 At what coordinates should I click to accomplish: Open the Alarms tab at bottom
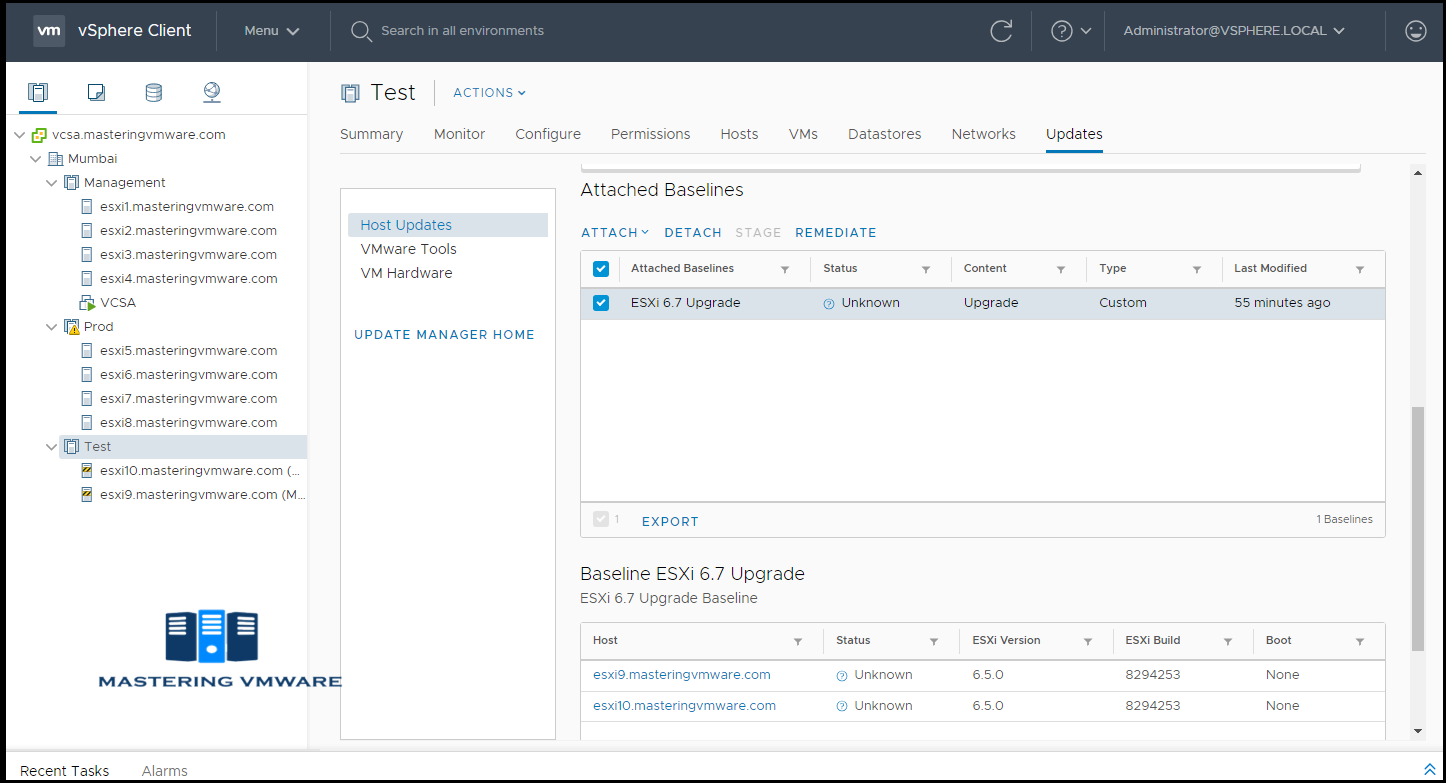[x=165, y=771]
